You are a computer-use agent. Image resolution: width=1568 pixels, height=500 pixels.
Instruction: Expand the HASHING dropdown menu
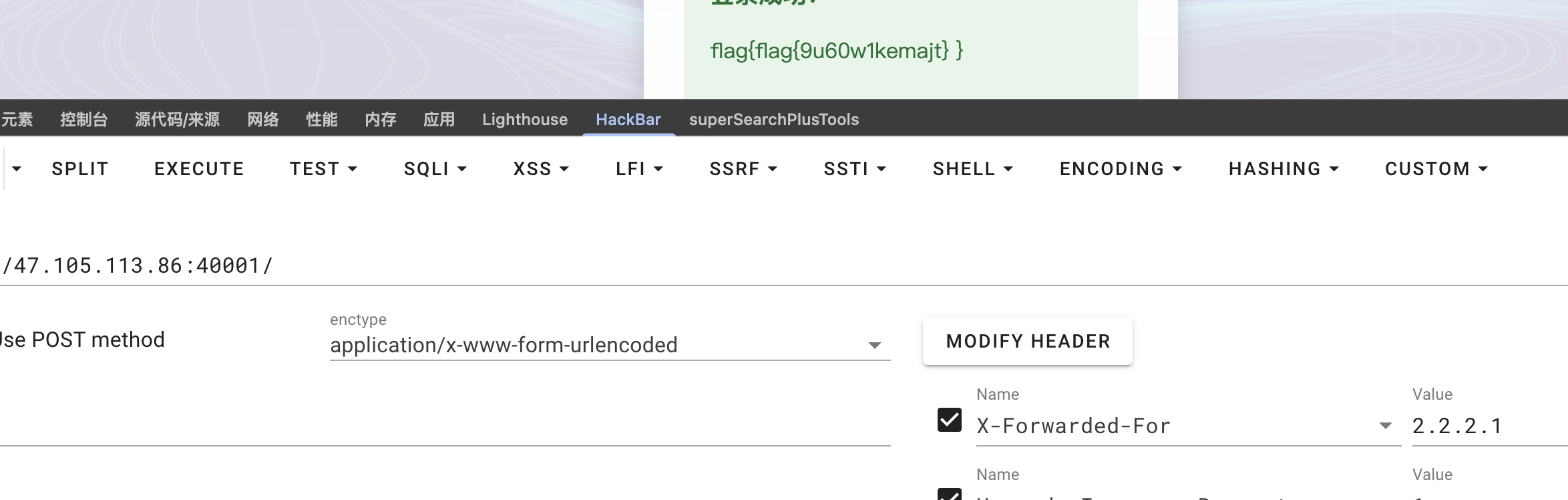click(1284, 169)
